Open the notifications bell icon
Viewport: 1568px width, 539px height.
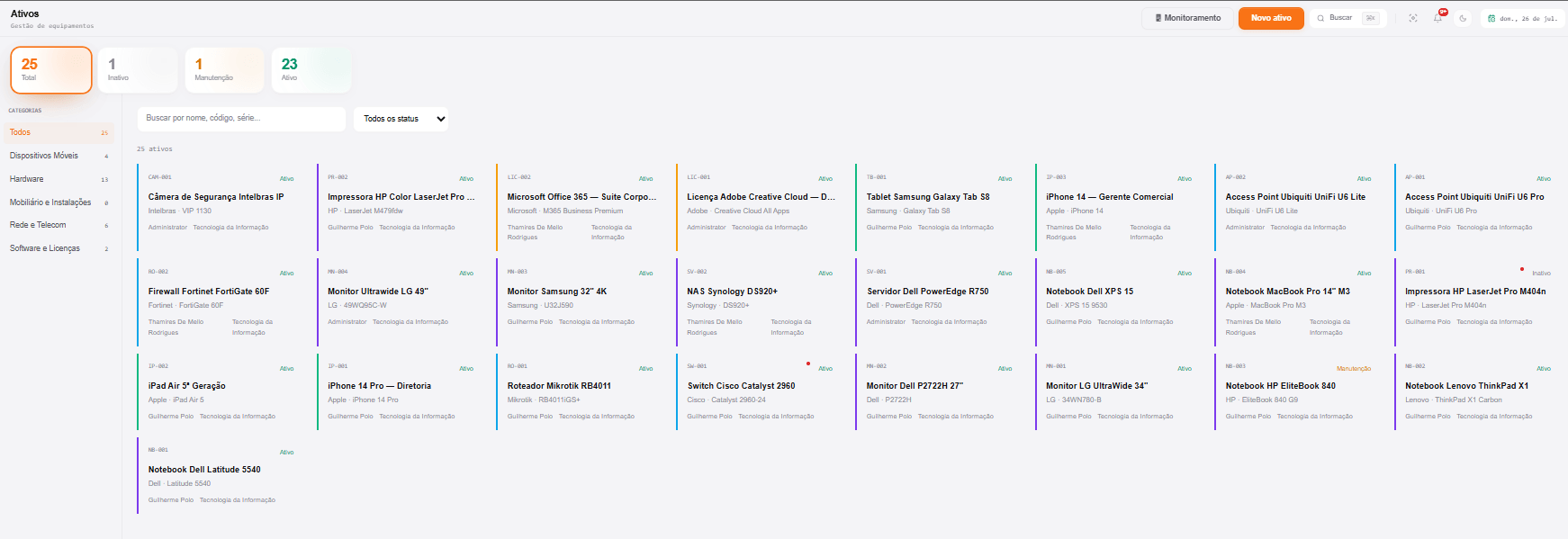[x=1437, y=18]
